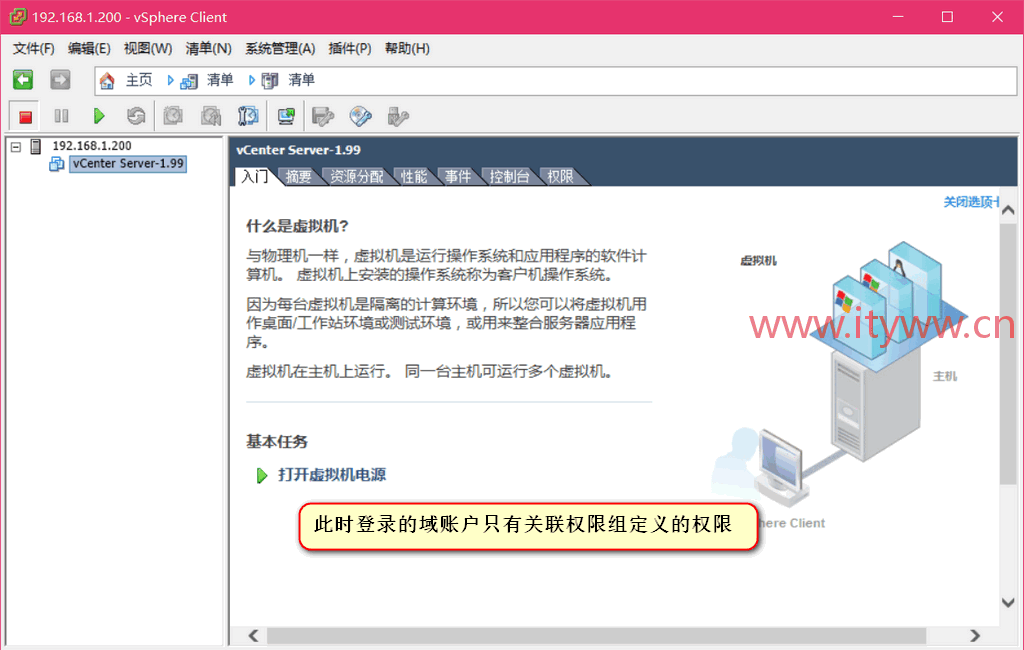
Task: Click the first 清单 breadcrumb item
Action: coord(219,80)
